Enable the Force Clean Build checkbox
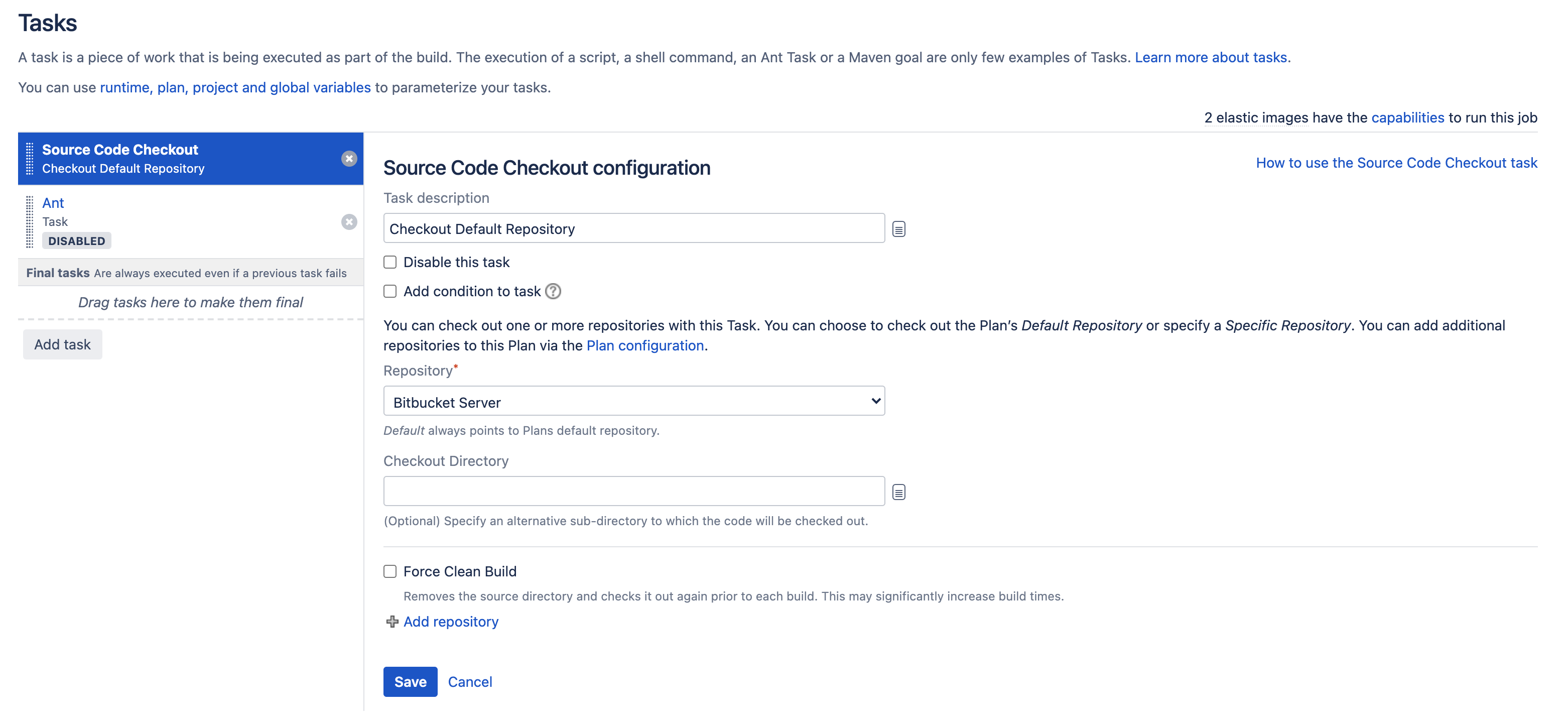This screenshot has width=1568, height=727. coord(391,571)
